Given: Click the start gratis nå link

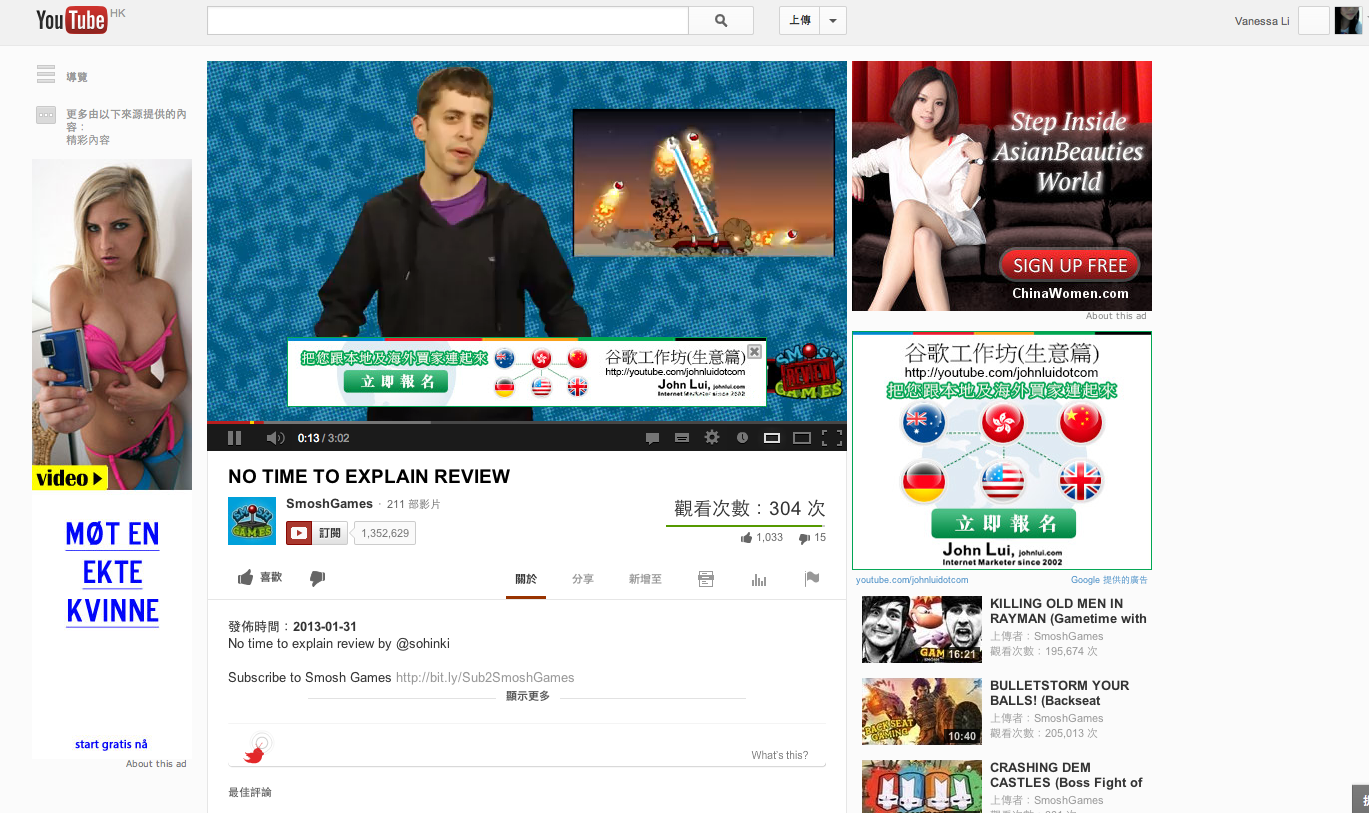Looking at the screenshot, I should pos(111,744).
